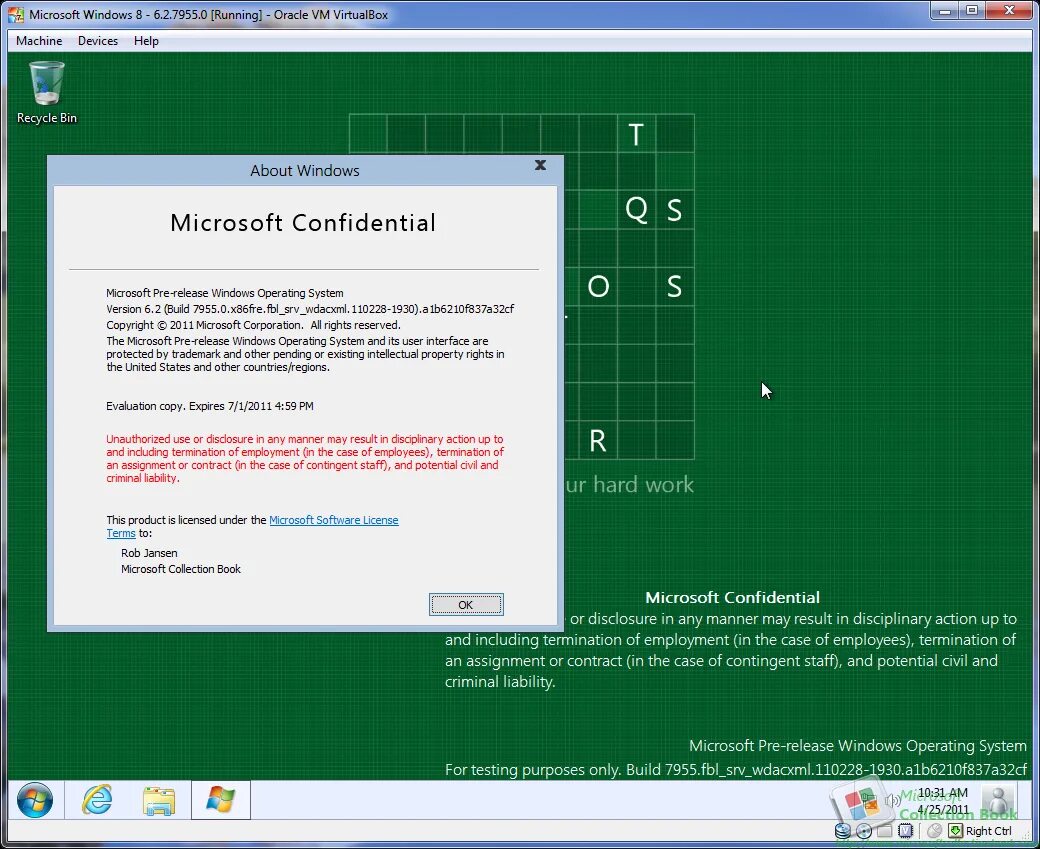Open the Help menu
Viewport: 1040px width, 849px height.
point(146,40)
